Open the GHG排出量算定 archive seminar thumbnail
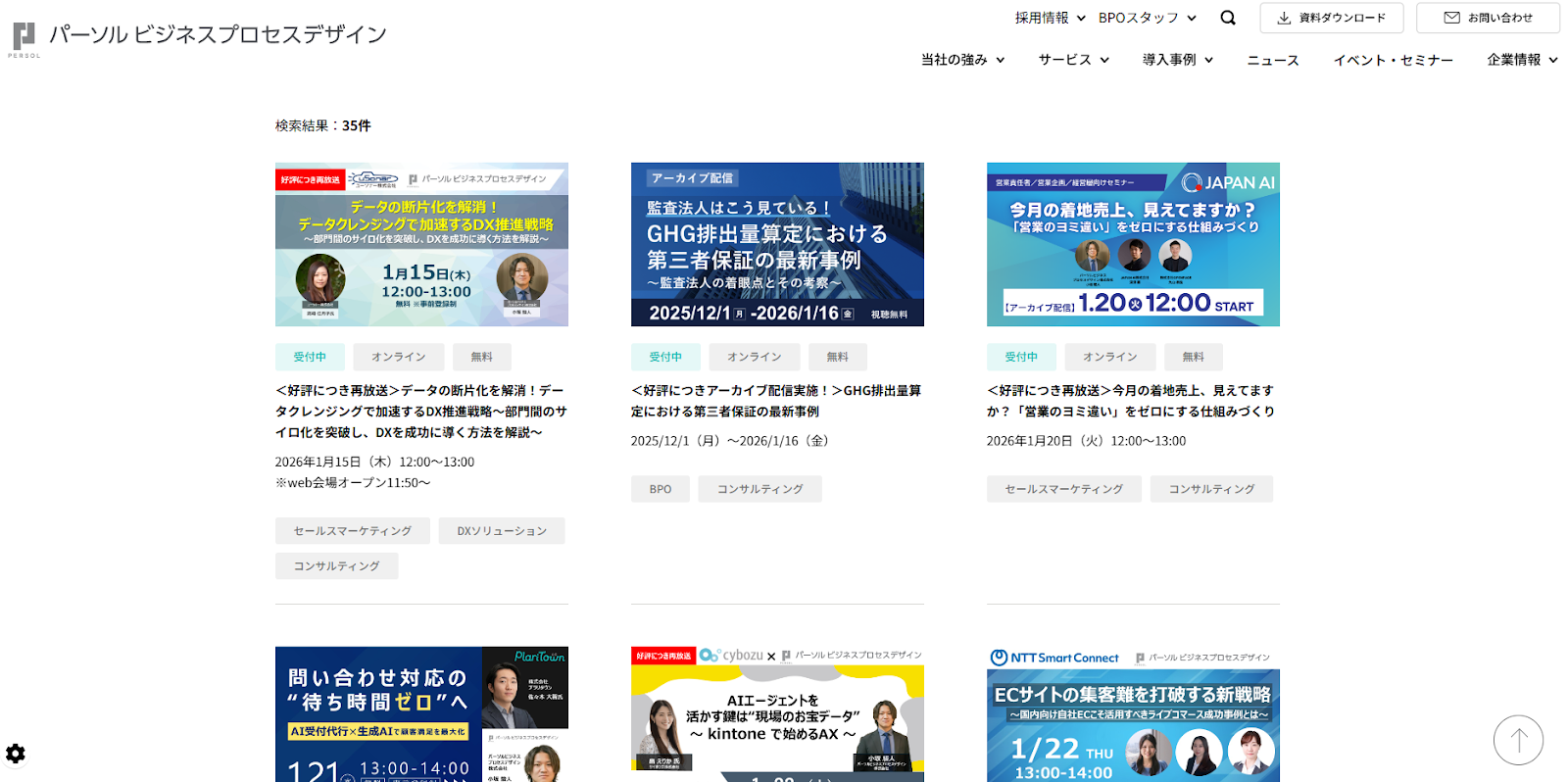This screenshot has height=782, width=1568. pos(777,244)
